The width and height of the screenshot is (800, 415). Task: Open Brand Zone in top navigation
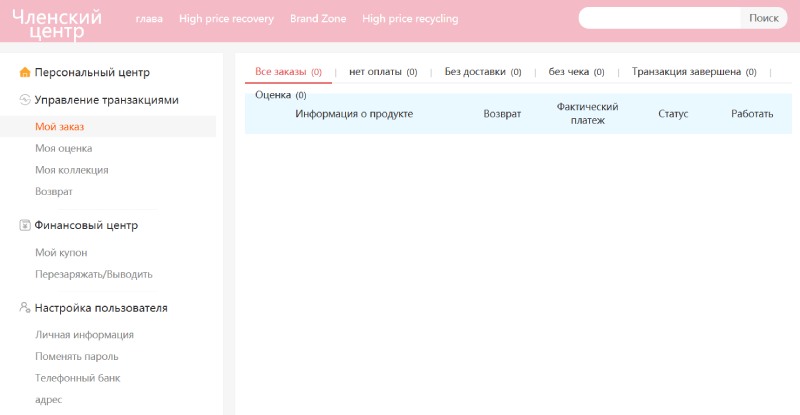pyautogui.click(x=318, y=19)
